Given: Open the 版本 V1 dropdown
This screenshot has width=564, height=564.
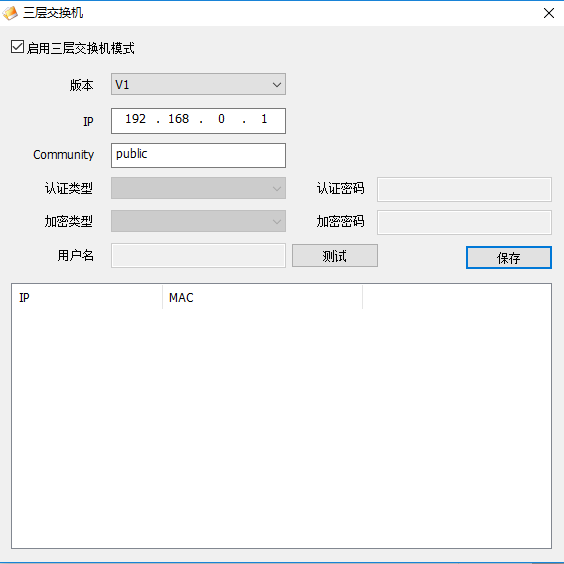Looking at the screenshot, I should coord(198,84).
